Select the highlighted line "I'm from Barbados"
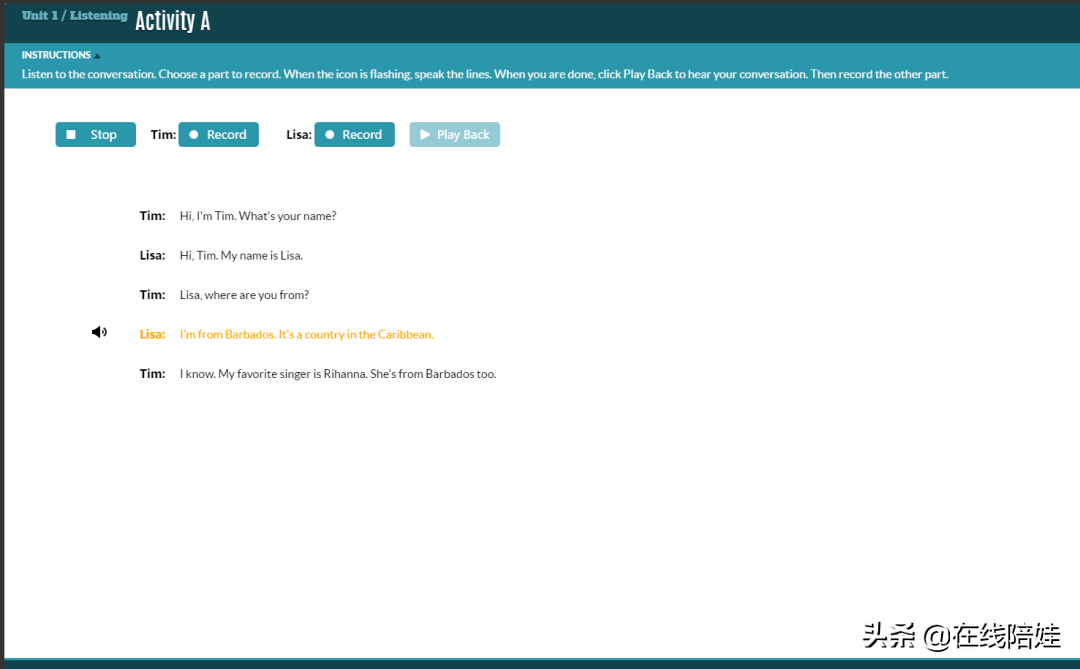Screen dimensions: 1080x669 (x=307, y=334)
